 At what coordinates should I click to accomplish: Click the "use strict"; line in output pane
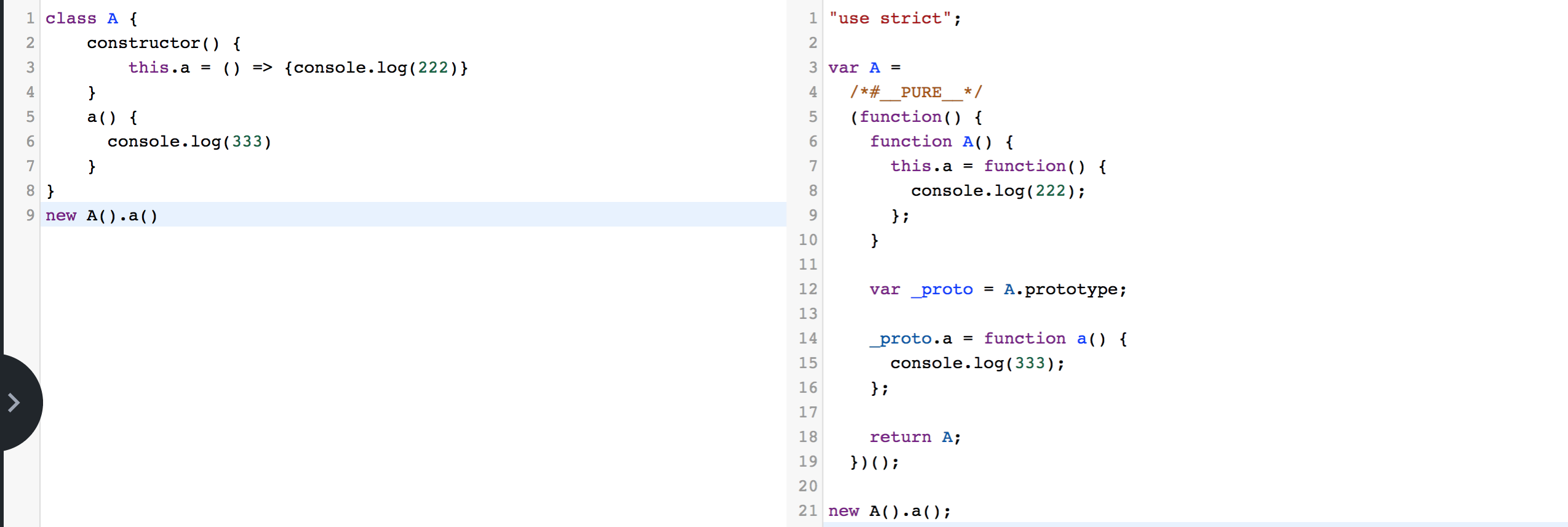[x=894, y=18]
